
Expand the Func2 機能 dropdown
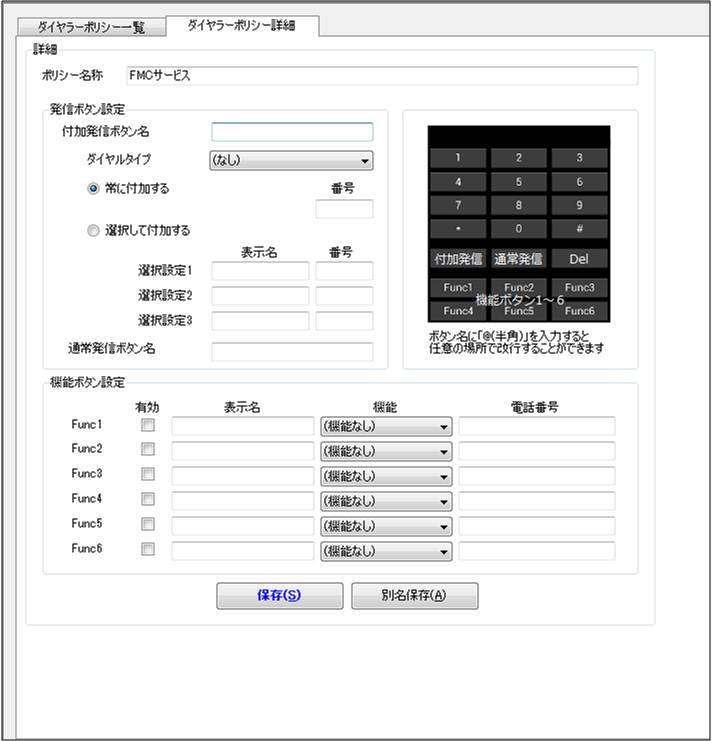(385, 451)
